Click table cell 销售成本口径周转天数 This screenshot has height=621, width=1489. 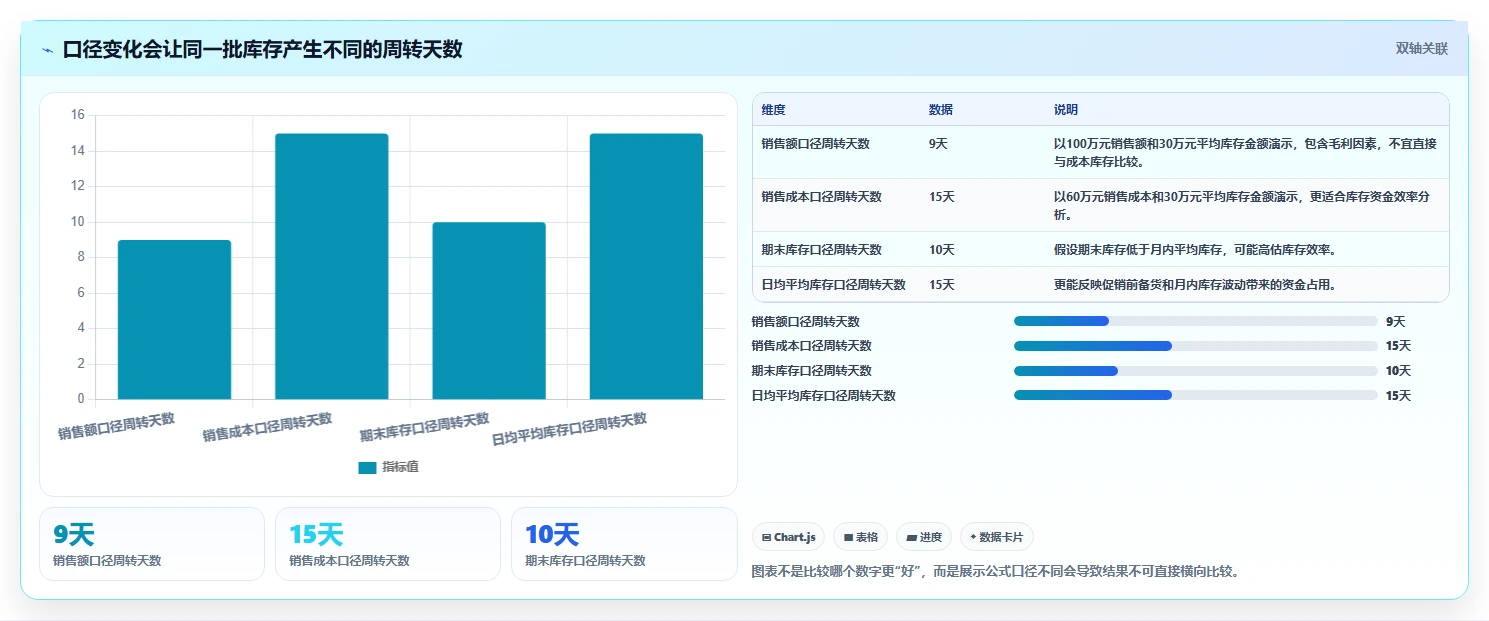coord(821,197)
